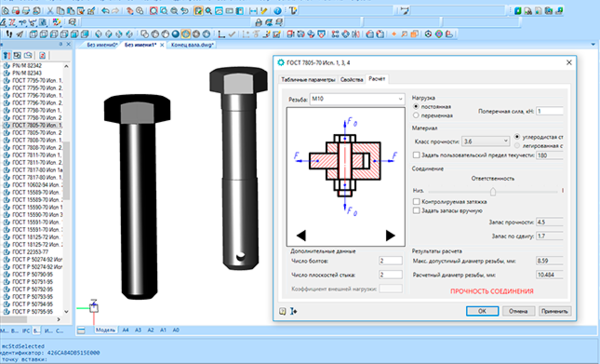This screenshot has height=364, width=600.
Task: Click the green checkmark toolbar icon
Action: [232, 34]
